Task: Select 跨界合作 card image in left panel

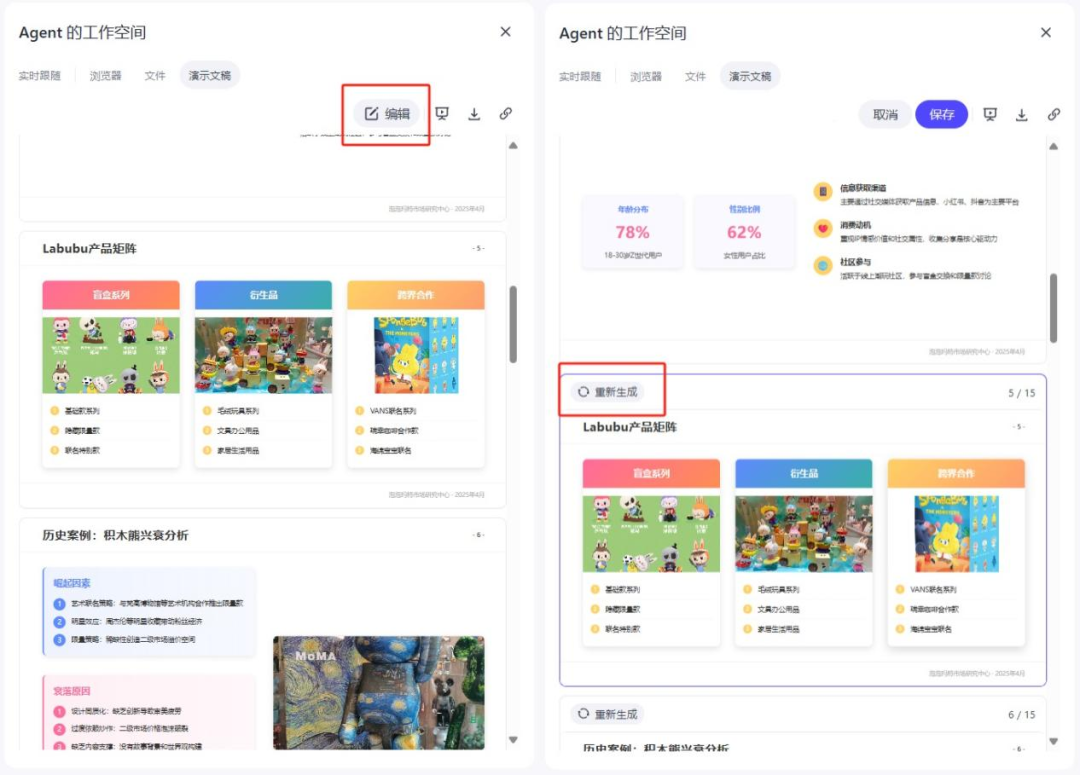Action: [x=416, y=355]
